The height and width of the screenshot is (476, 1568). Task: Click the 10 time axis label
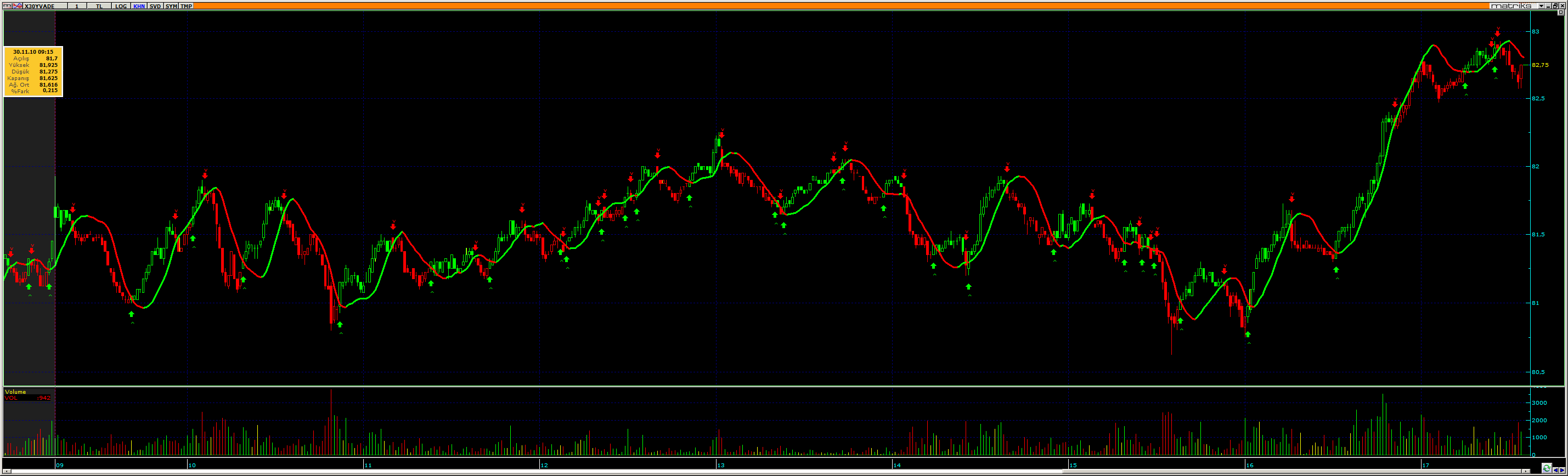[191, 465]
